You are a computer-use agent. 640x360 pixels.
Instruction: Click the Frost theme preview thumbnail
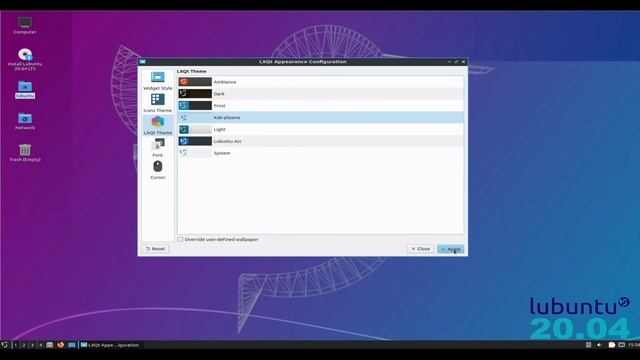(195, 106)
